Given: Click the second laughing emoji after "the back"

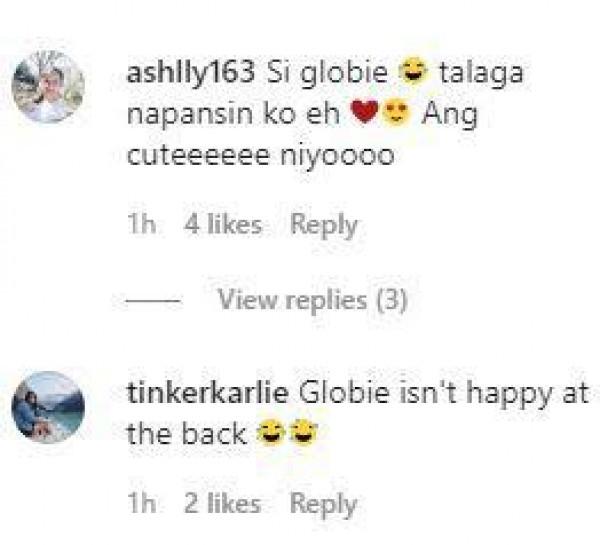Looking at the screenshot, I should tap(303, 432).
